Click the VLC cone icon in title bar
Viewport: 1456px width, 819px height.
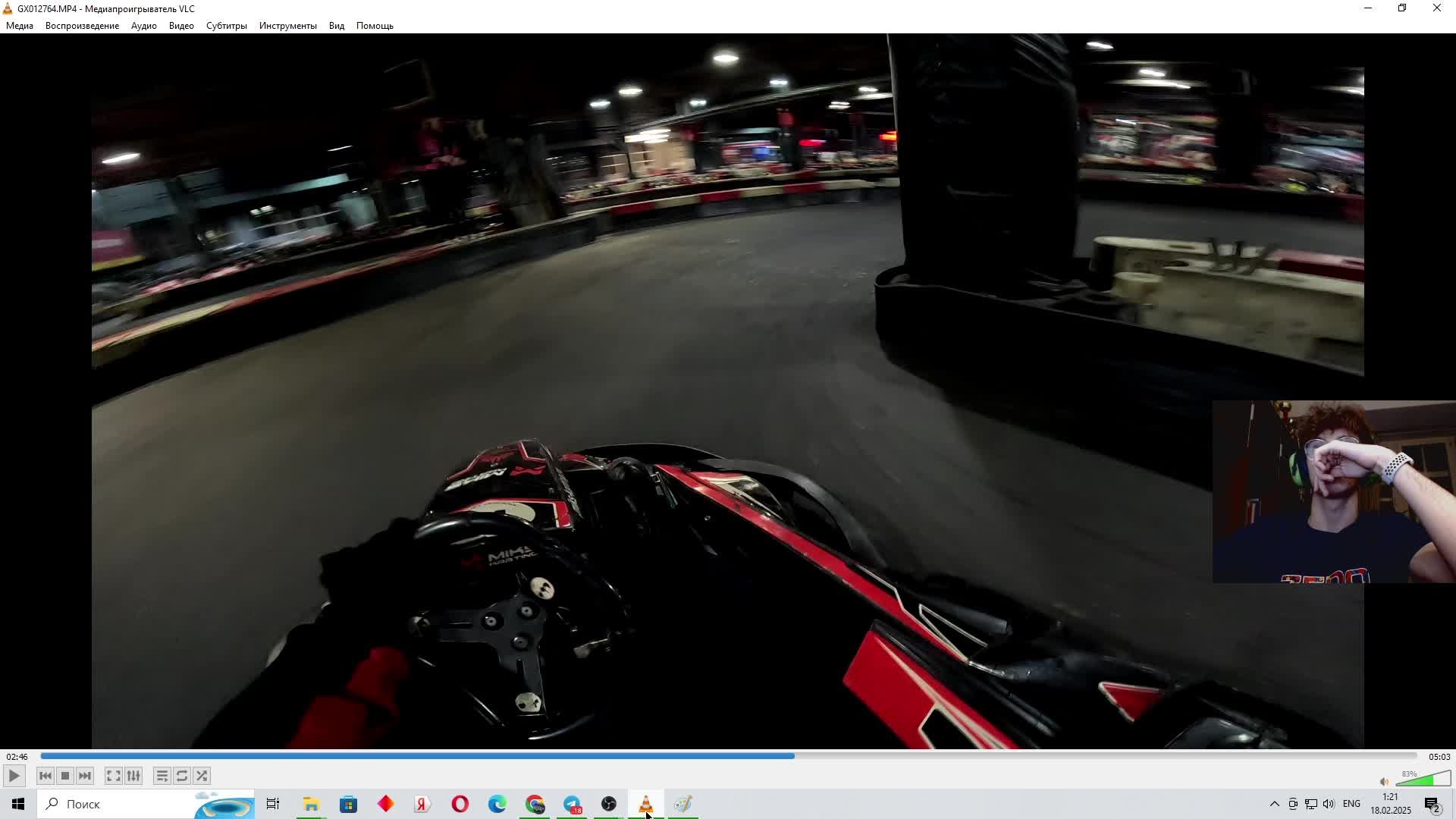click(x=8, y=8)
